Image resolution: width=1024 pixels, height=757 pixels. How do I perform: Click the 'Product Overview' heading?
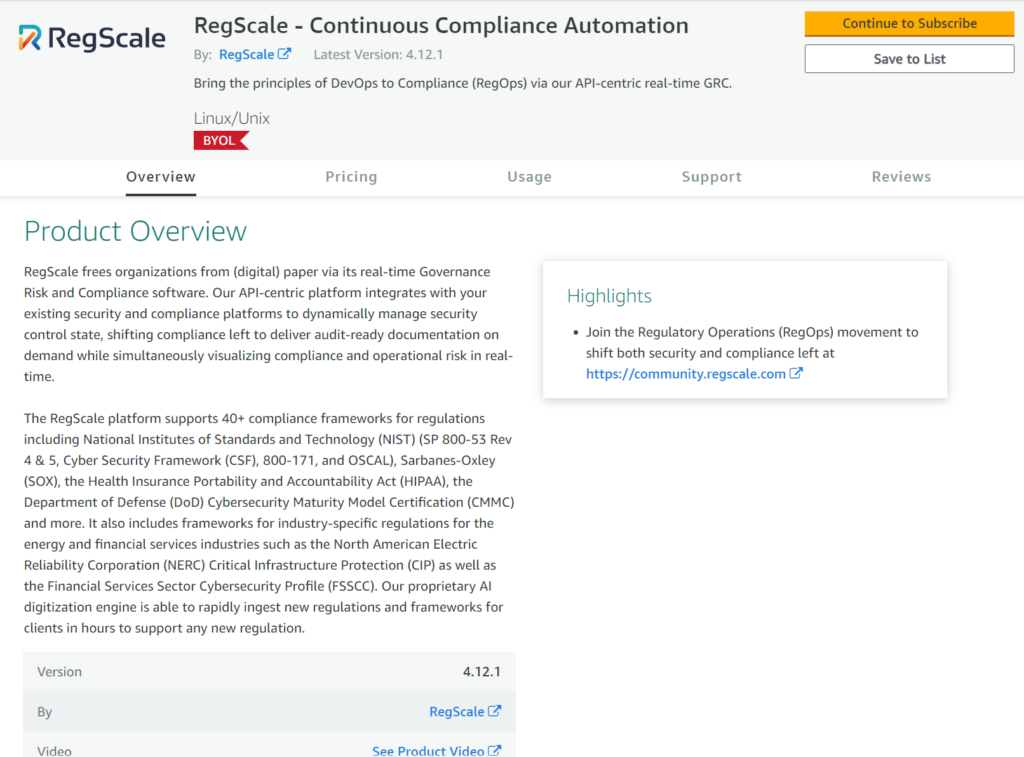(136, 231)
